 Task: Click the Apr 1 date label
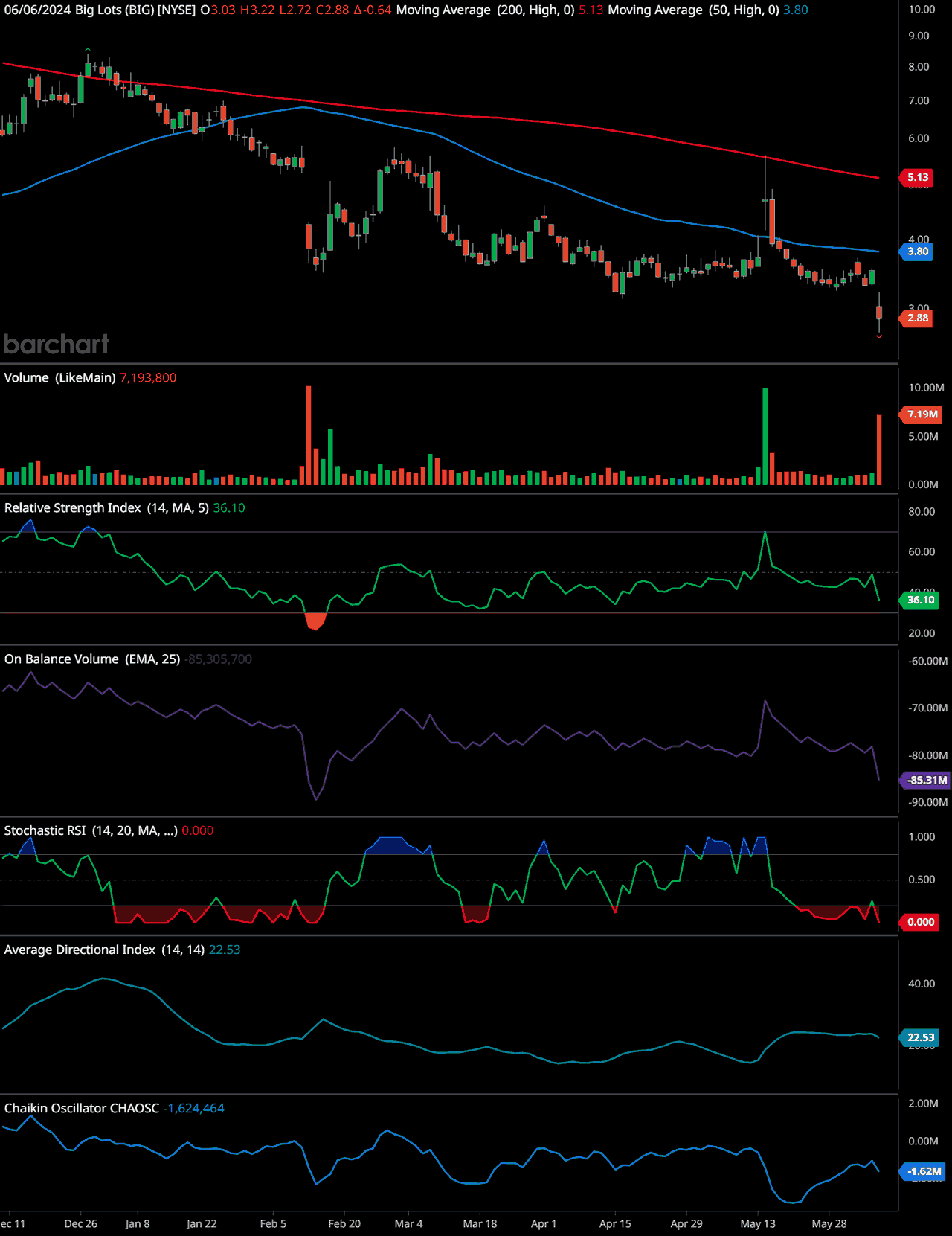point(544,1224)
